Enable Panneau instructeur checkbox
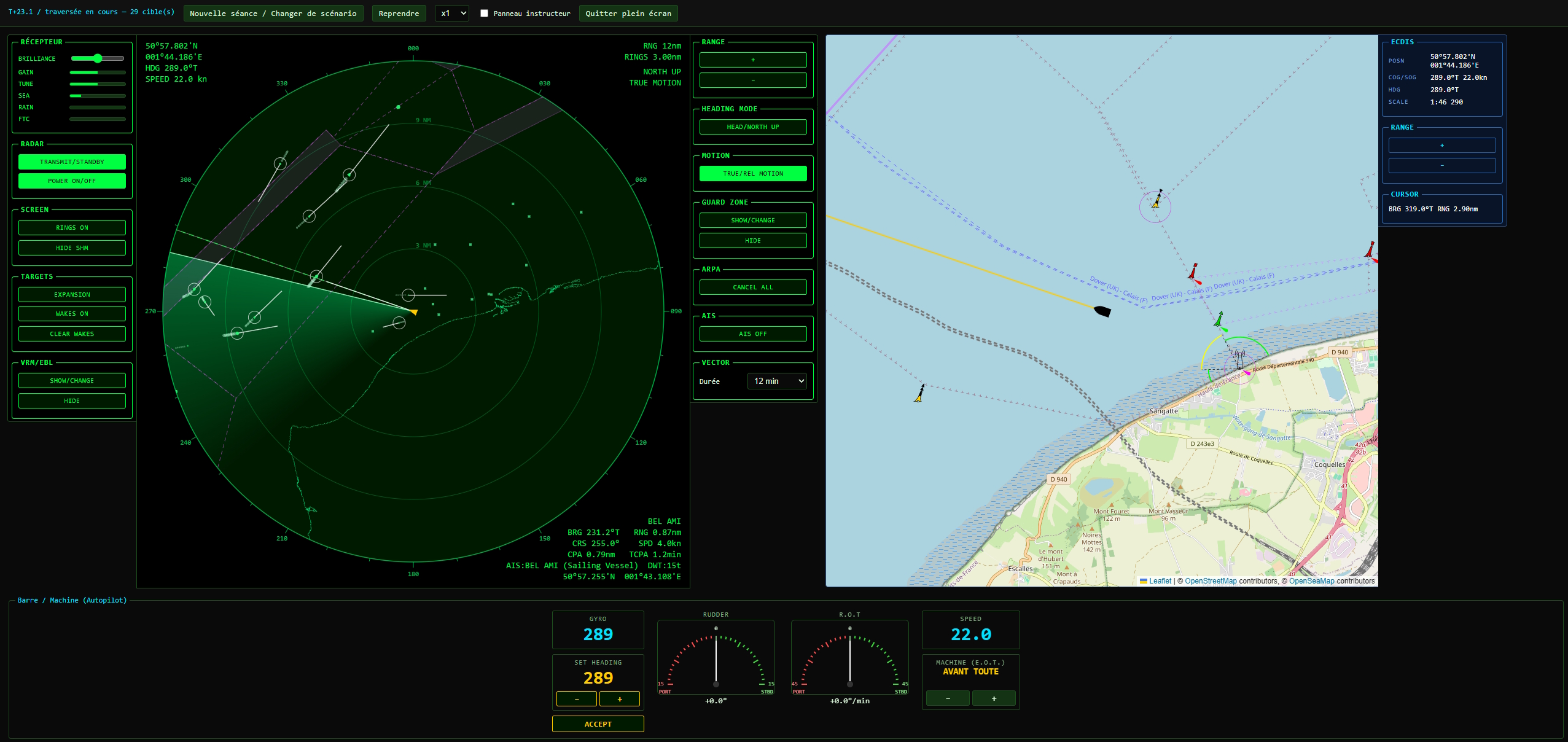The width and height of the screenshot is (1568, 742). pyautogui.click(x=484, y=14)
